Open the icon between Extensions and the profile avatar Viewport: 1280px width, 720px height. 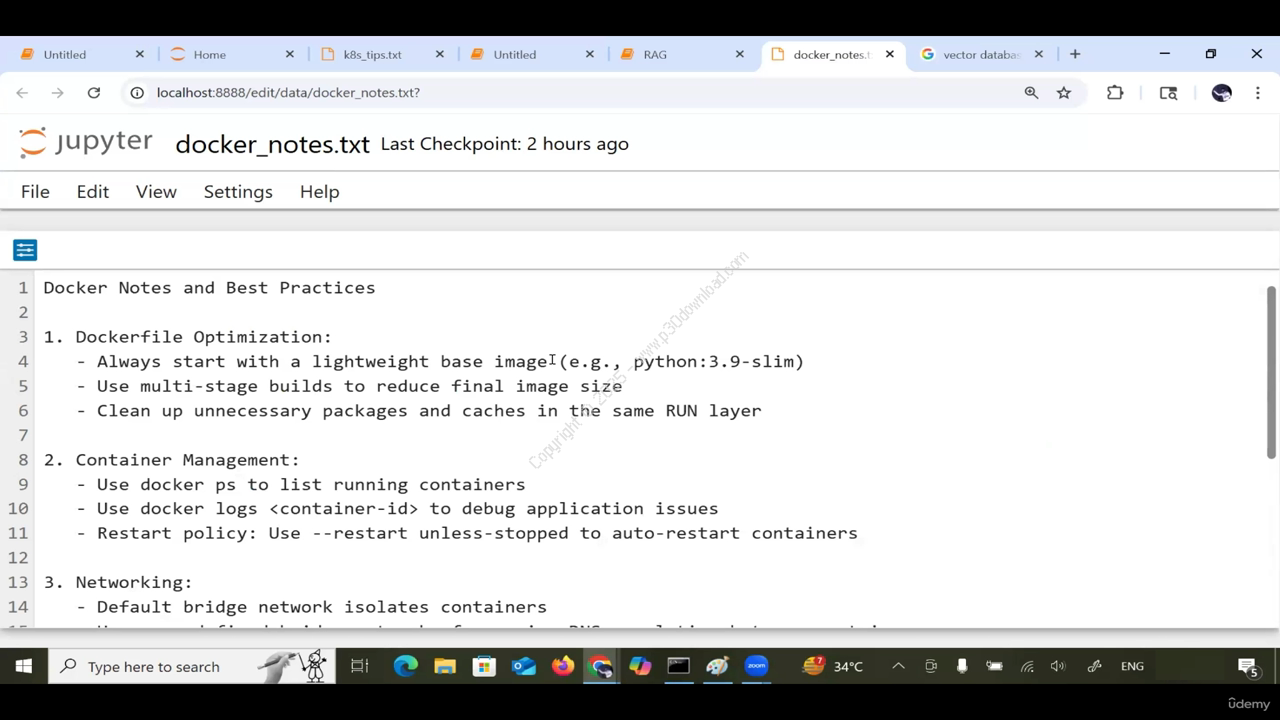(1168, 92)
